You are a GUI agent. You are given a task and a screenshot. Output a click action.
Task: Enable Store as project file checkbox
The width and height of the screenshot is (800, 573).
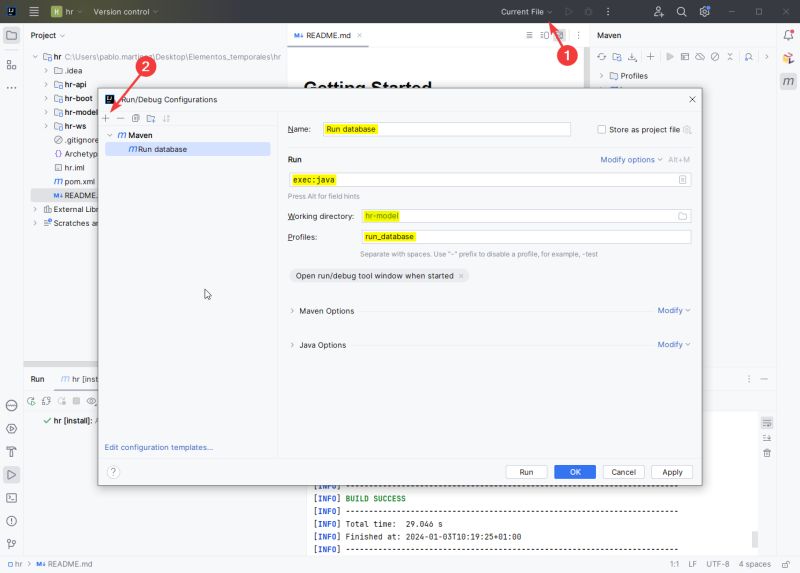click(602, 130)
